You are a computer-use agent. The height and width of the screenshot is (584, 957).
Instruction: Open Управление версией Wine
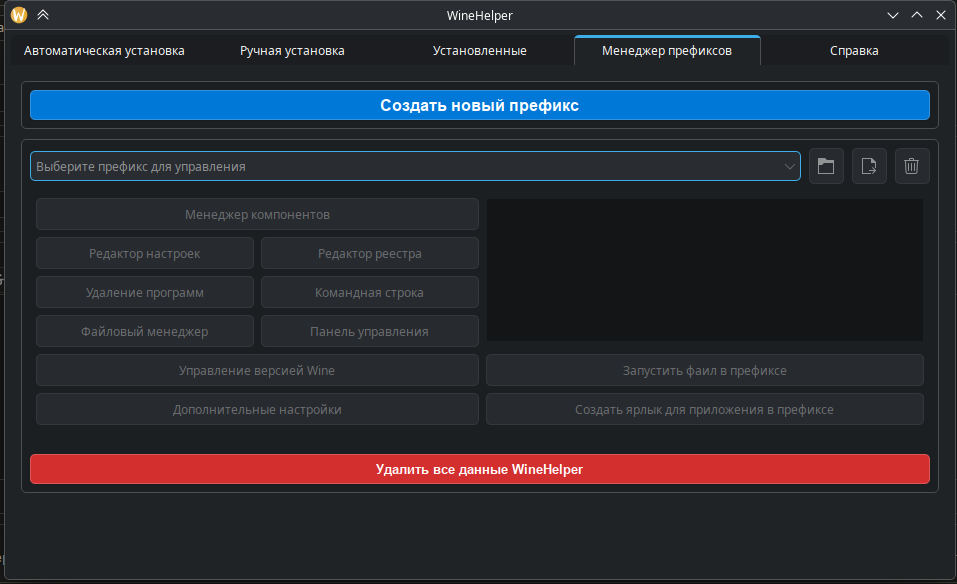pyautogui.click(x=257, y=371)
